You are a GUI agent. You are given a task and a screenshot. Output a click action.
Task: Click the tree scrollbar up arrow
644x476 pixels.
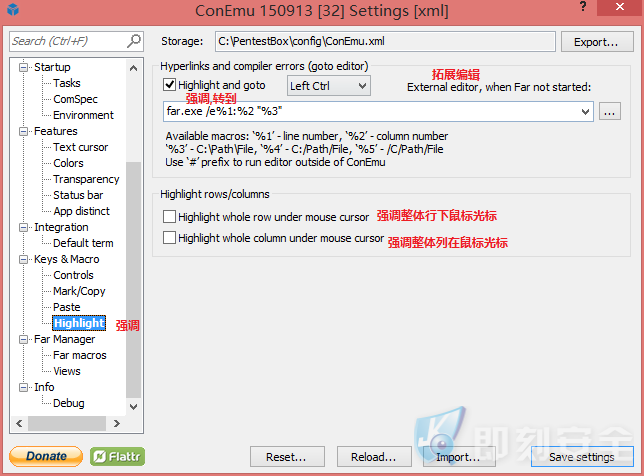[133, 68]
